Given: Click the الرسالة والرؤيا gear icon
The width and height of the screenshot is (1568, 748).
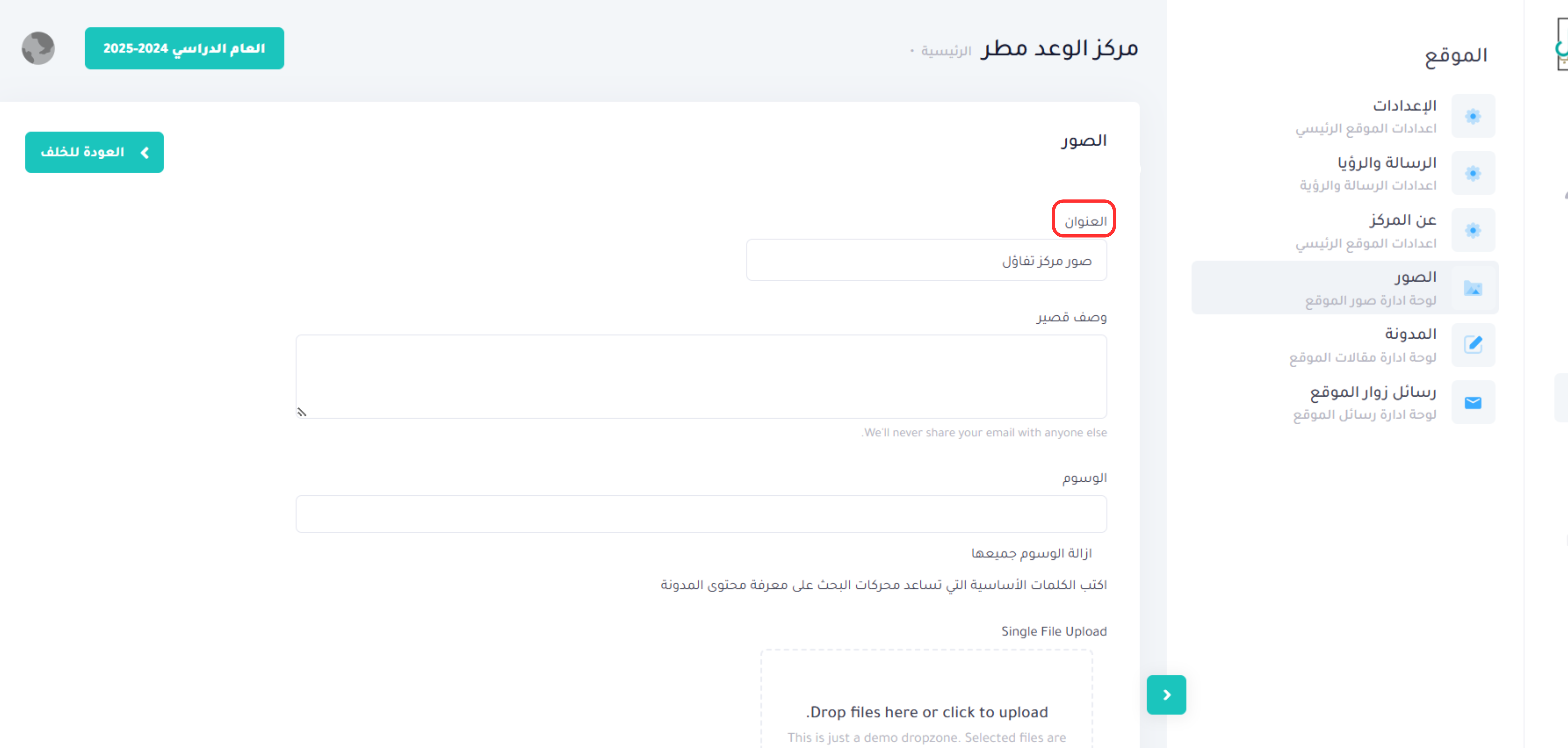Looking at the screenshot, I should (x=1473, y=173).
